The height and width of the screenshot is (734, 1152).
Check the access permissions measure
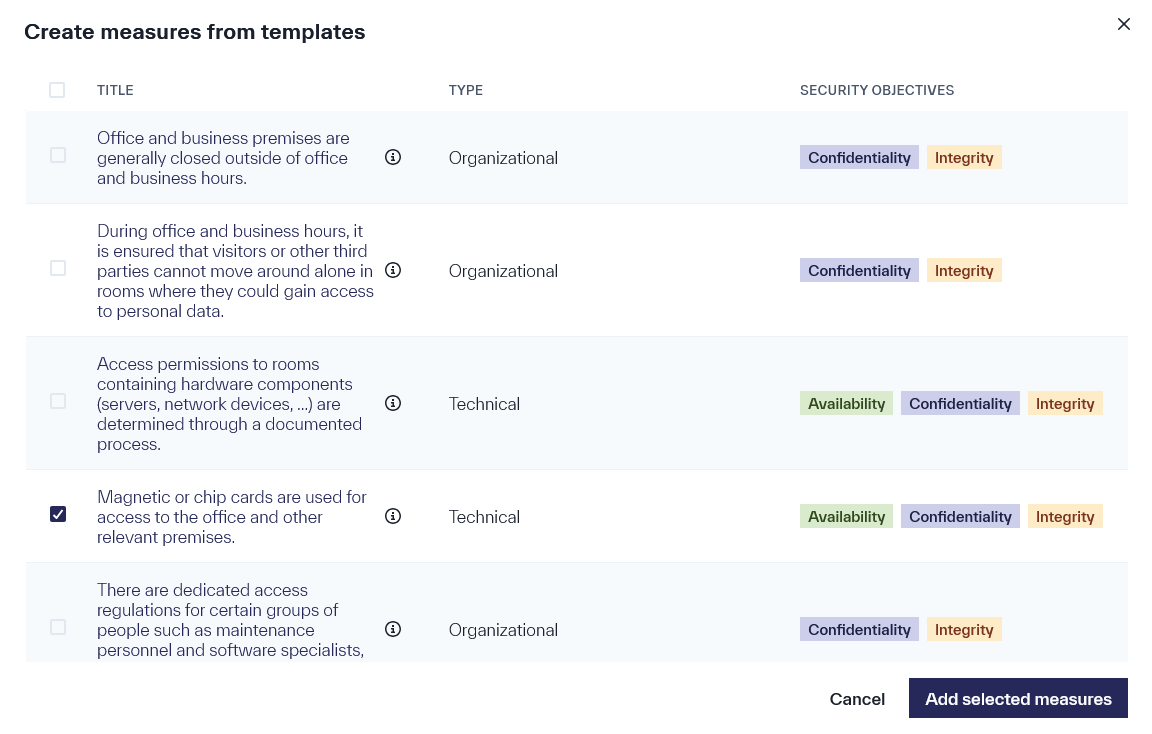tap(57, 401)
